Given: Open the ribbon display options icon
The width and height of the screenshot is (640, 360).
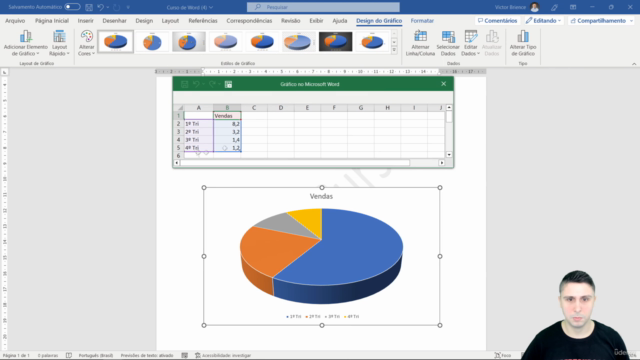Looking at the screenshot, I should tap(573, 7).
